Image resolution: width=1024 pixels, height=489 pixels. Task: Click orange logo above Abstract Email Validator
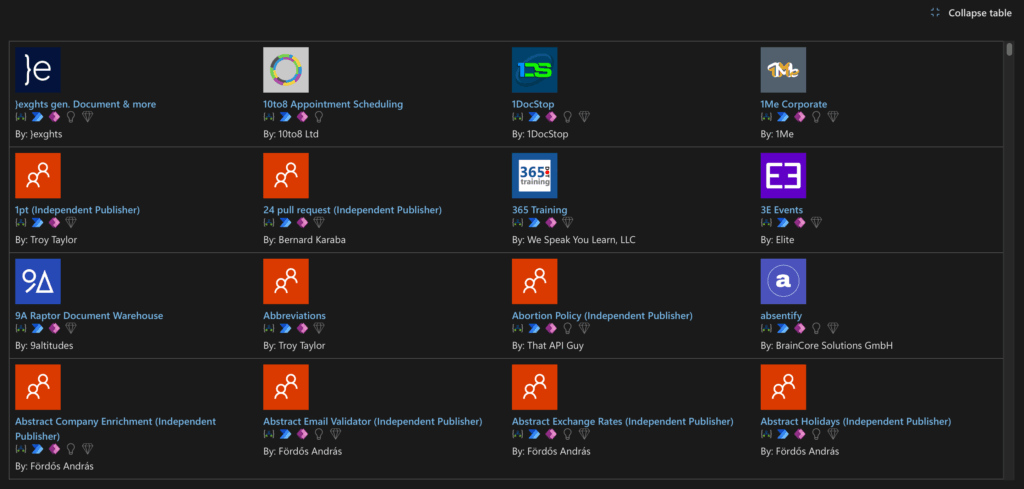coord(286,387)
